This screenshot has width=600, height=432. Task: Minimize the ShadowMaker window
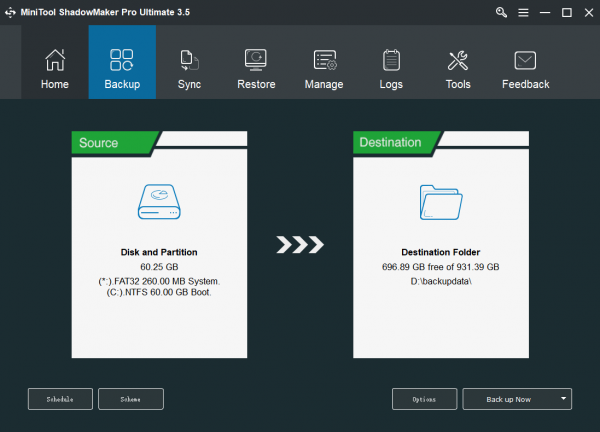coord(545,13)
